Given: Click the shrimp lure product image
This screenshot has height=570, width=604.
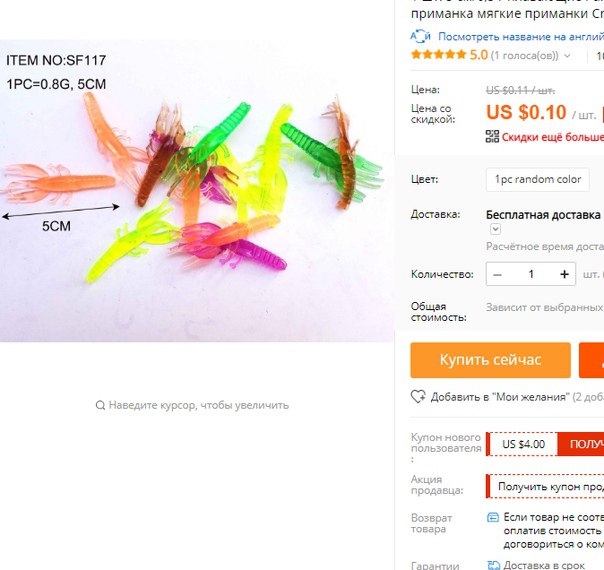Looking at the screenshot, I should click(196, 191).
